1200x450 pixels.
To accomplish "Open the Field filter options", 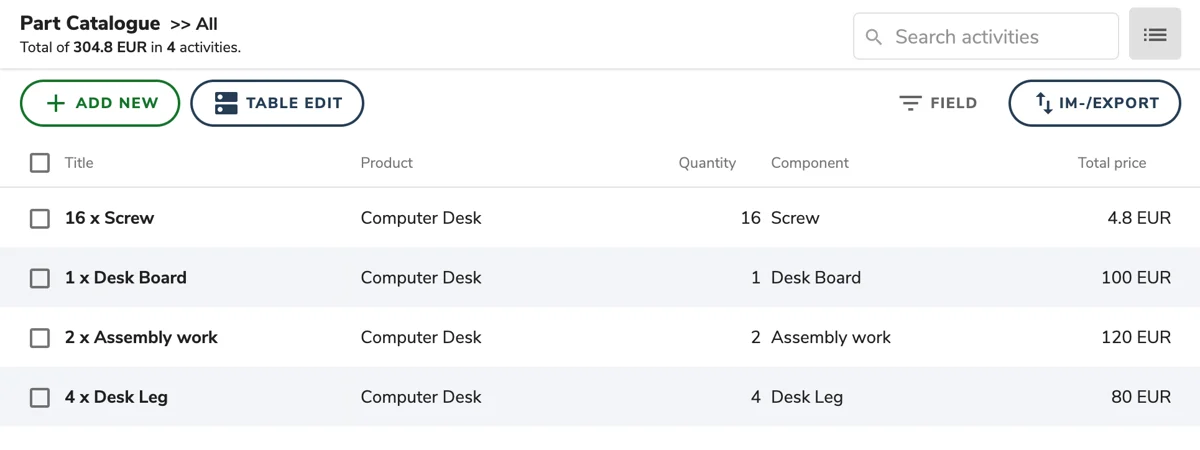I will pyautogui.click(x=938, y=103).
